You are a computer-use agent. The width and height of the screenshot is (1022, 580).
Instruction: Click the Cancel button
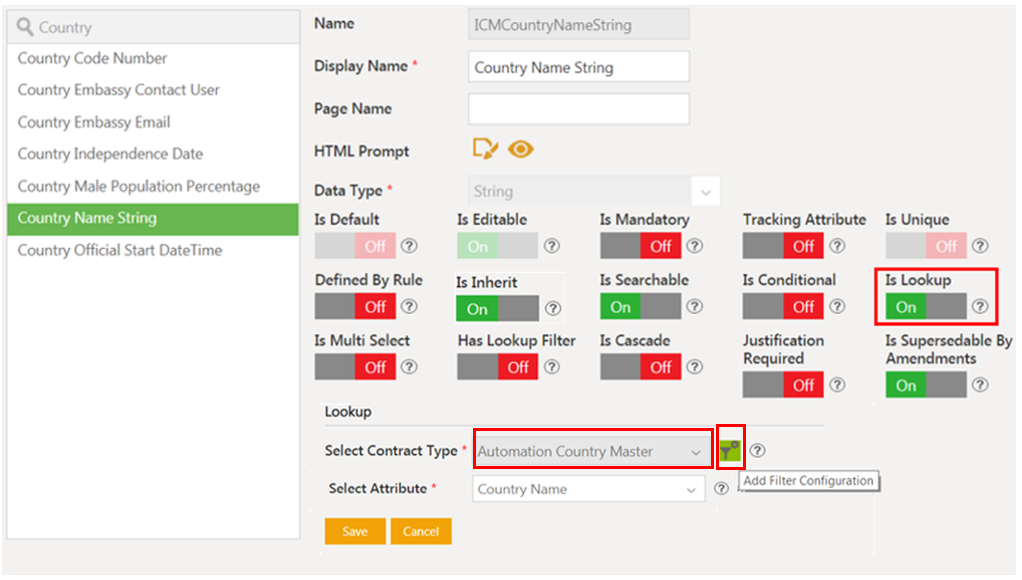pos(421,531)
